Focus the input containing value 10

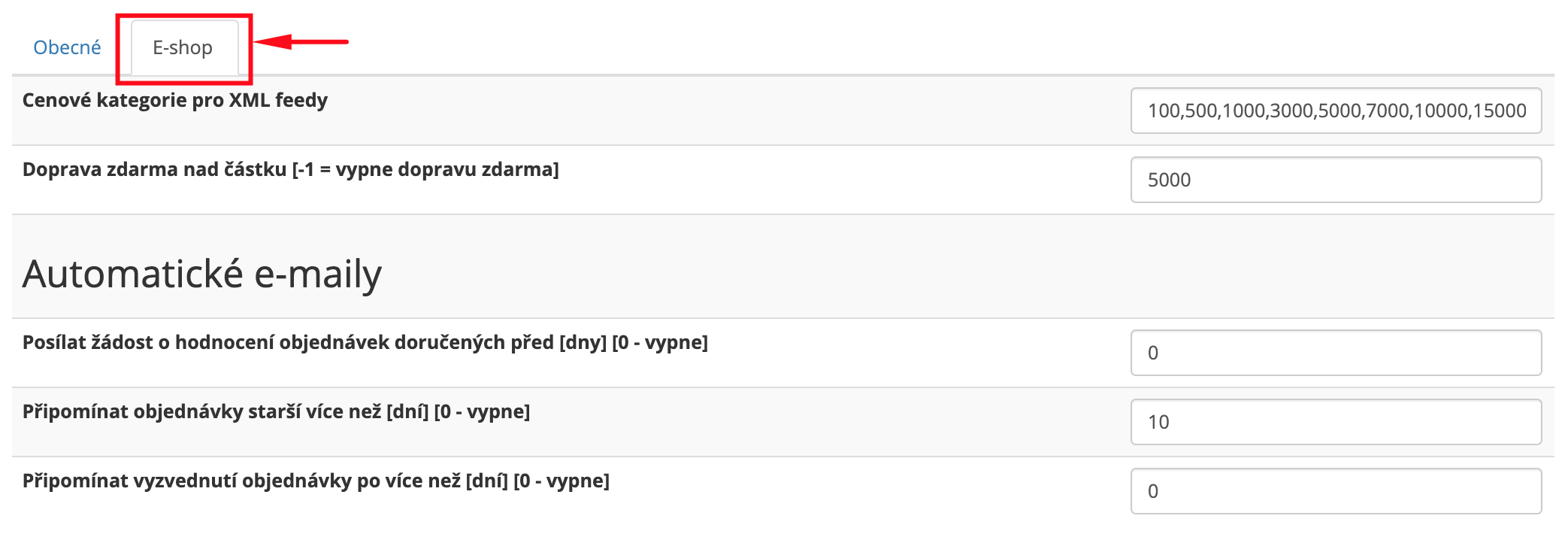(1336, 422)
